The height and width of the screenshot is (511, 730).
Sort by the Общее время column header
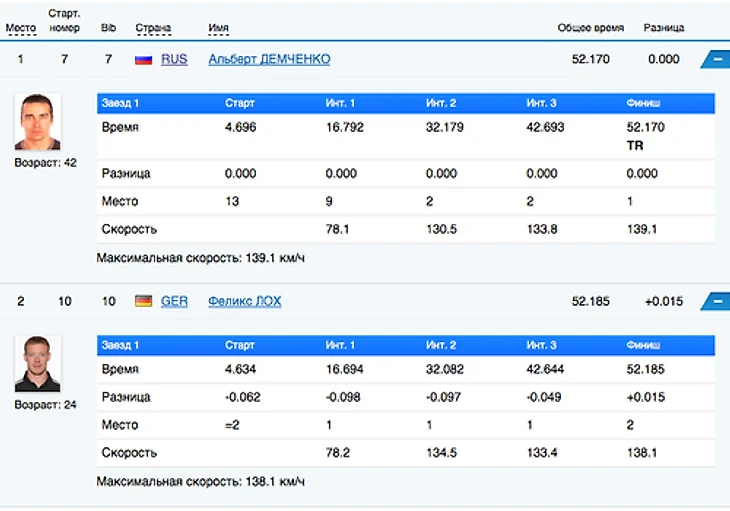[591, 28]
